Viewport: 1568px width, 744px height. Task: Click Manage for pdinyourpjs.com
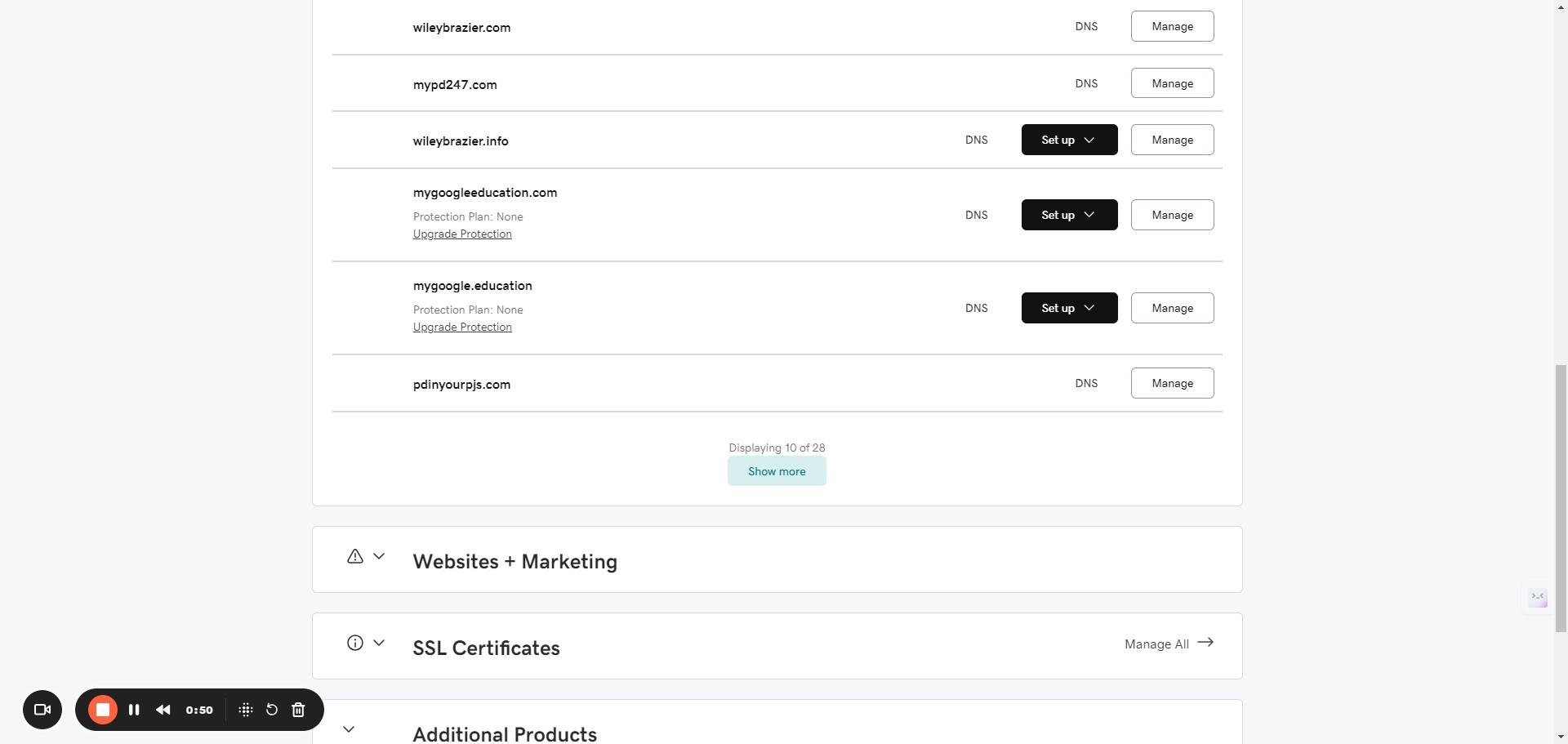click(x=1172, y=383)
